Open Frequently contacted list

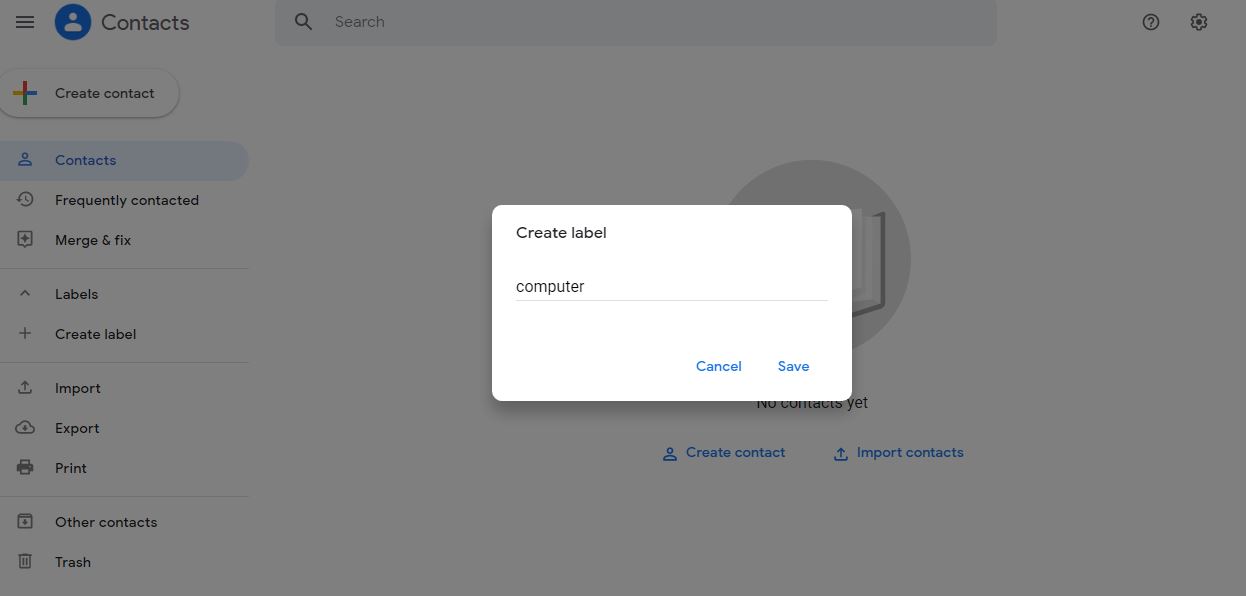click(124, 200)
